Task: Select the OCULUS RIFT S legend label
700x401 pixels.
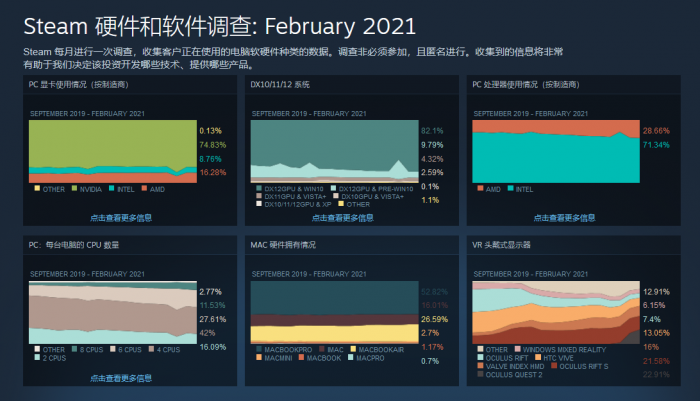Action: pos(583,366)
